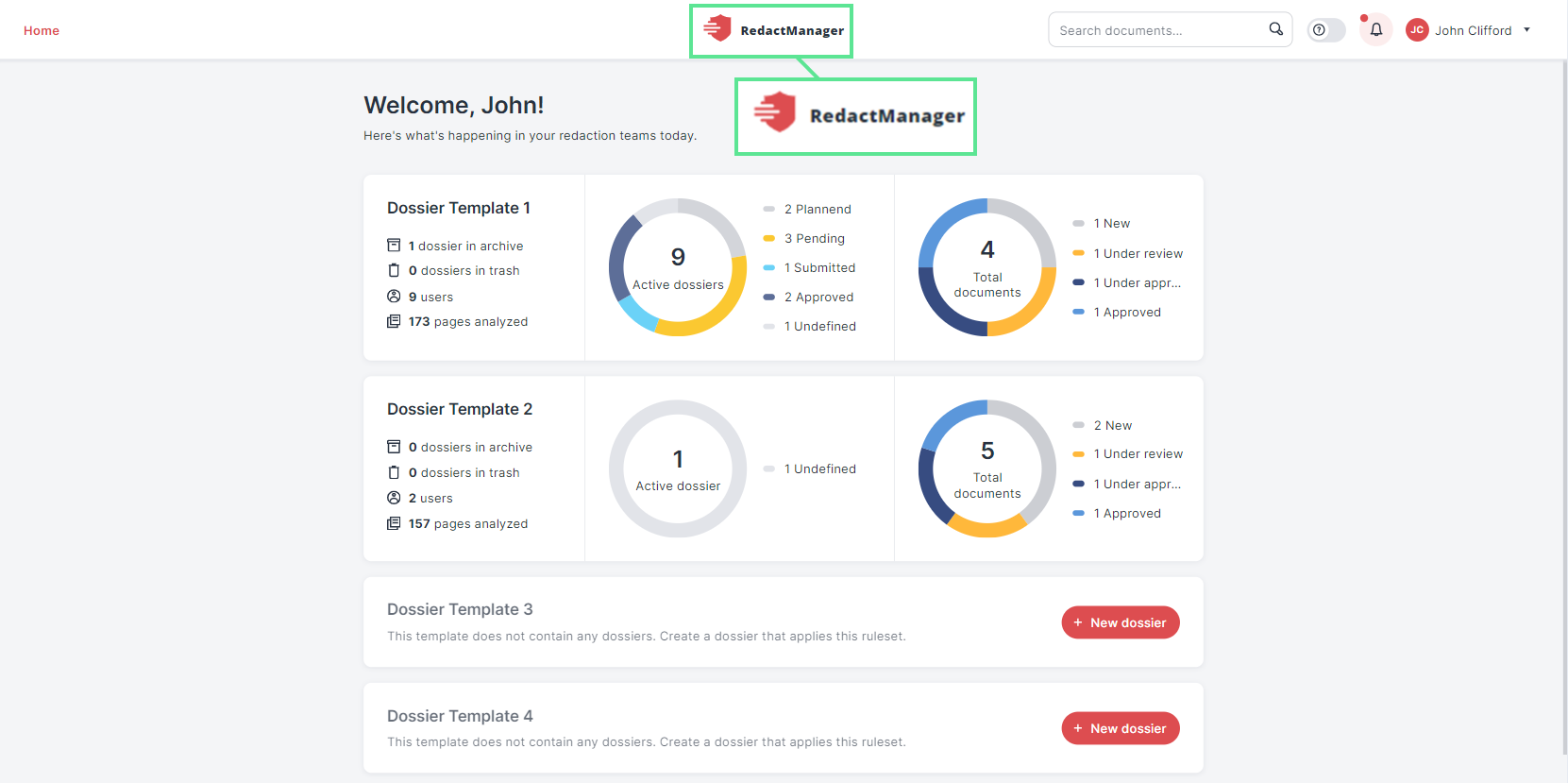Image resolution: width=1568 pixels, height=783 pixels.
Task: Select '3 Pending' legend entry
Action: point(804,238)
